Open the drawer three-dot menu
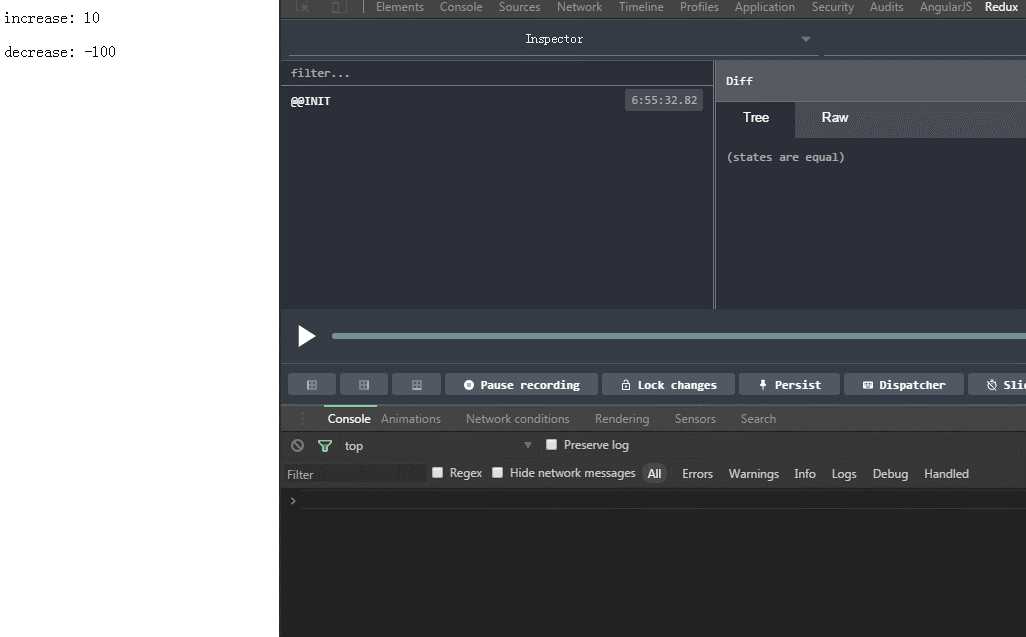 [302, 419]
